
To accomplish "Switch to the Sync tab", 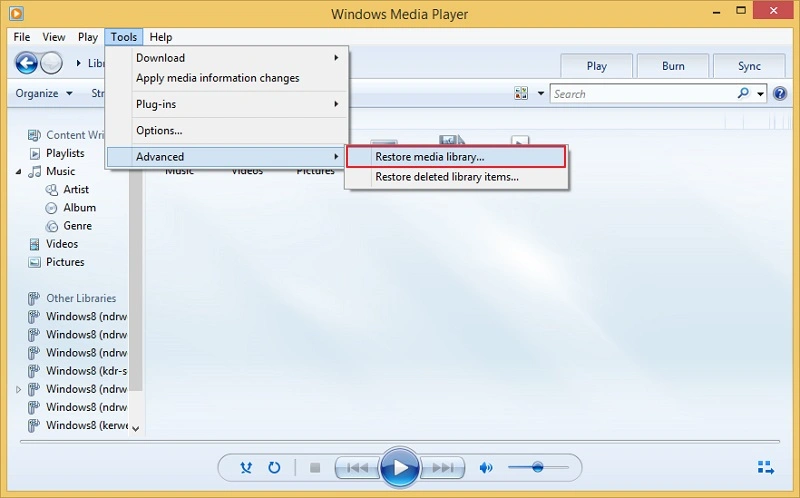I will point(749,66).
